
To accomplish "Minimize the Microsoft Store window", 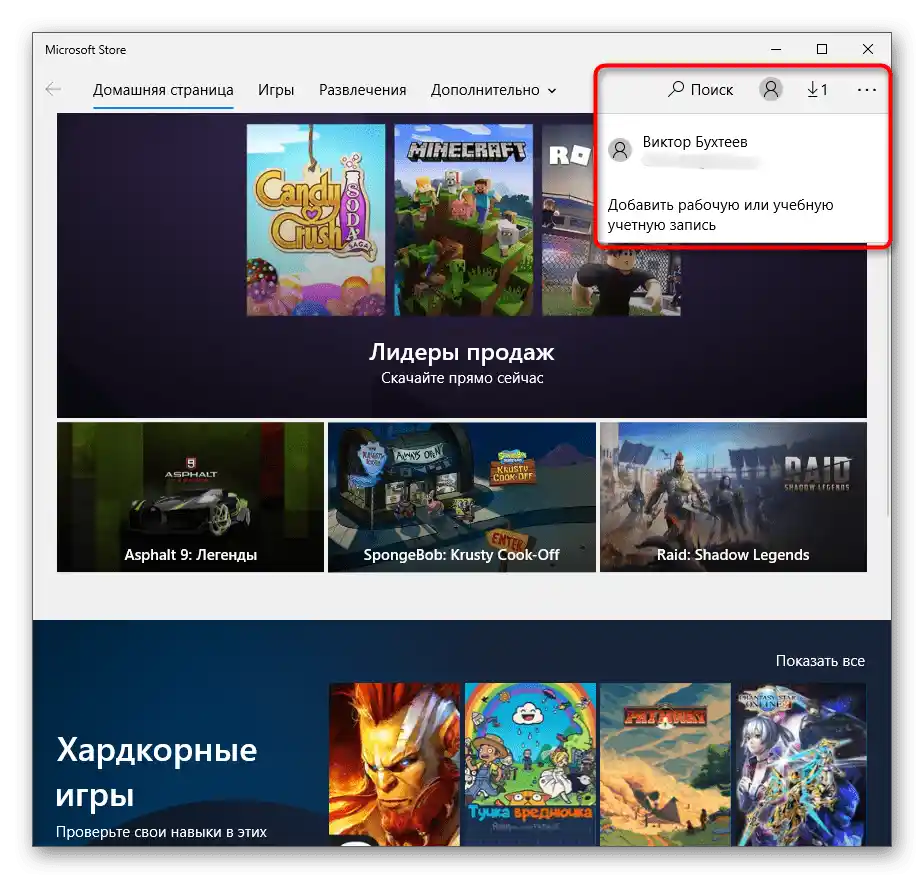I will click(776, 49).
